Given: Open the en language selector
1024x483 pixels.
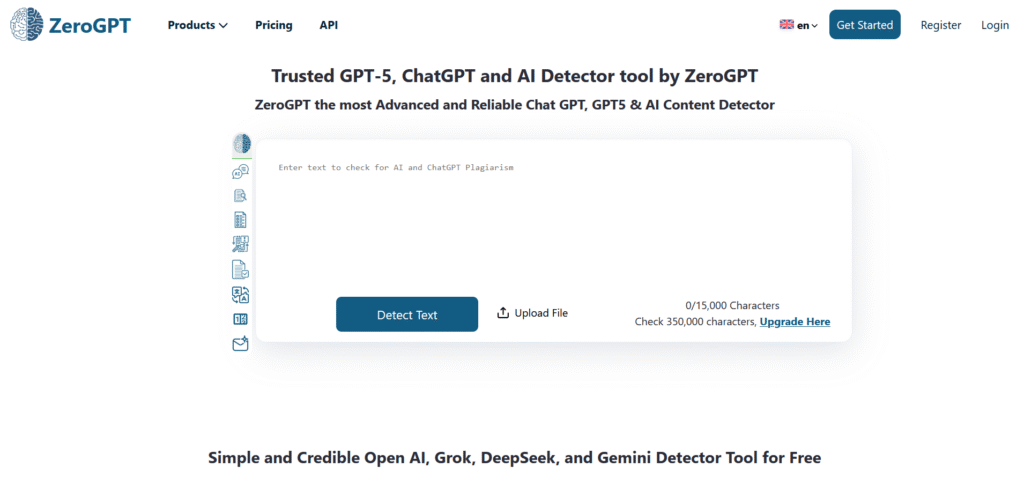Looking at the screenshot, I should tap(799, 25).
